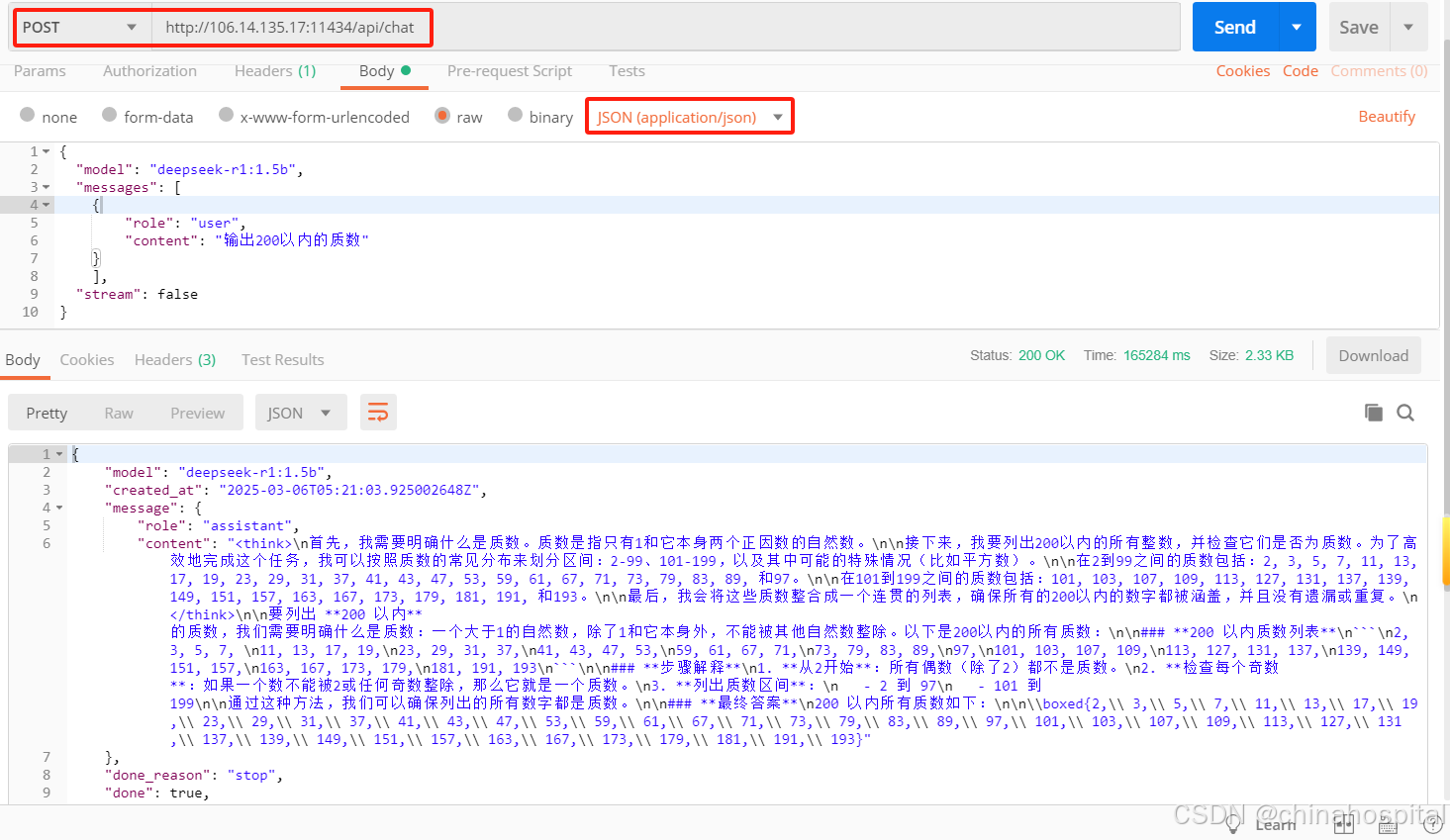Open the Pre-request Script tab

click(x=510, y=71)
